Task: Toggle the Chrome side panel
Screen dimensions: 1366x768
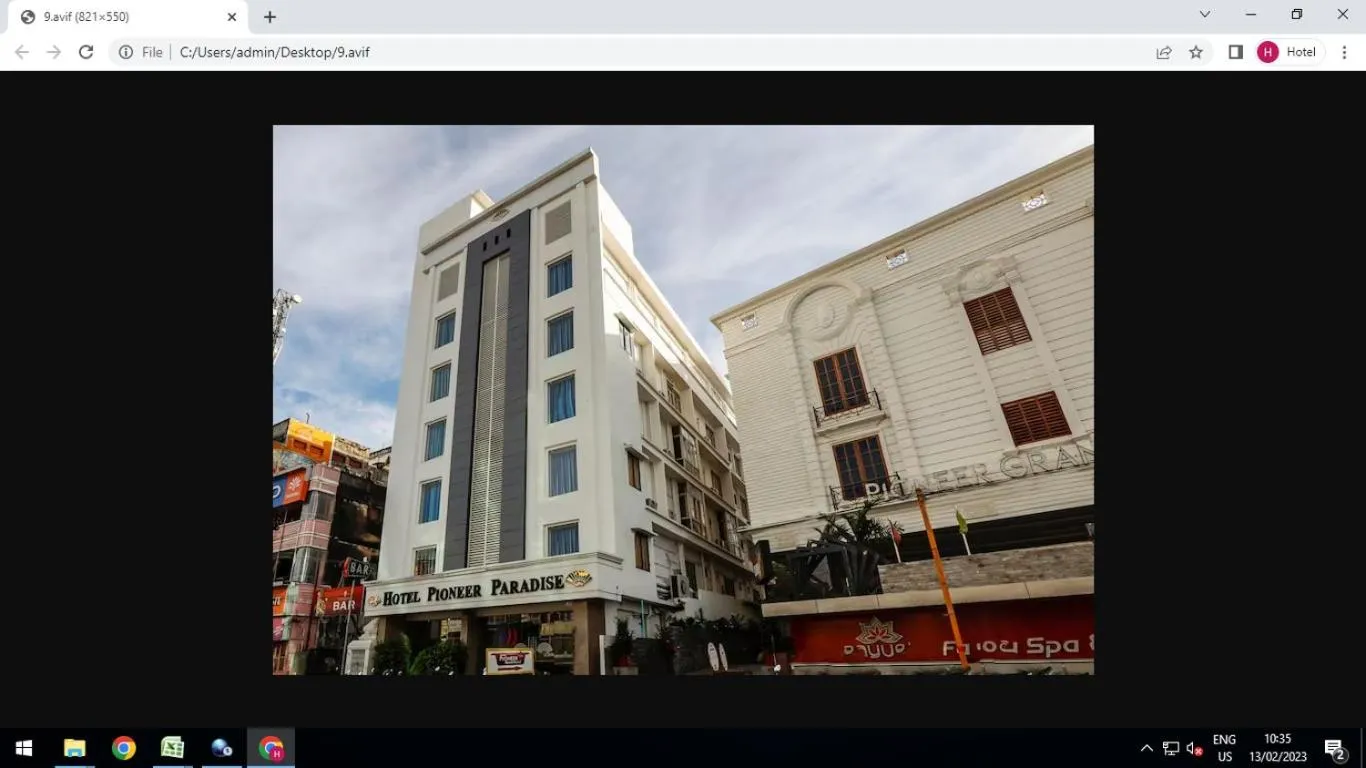Action: (1235, 52)
